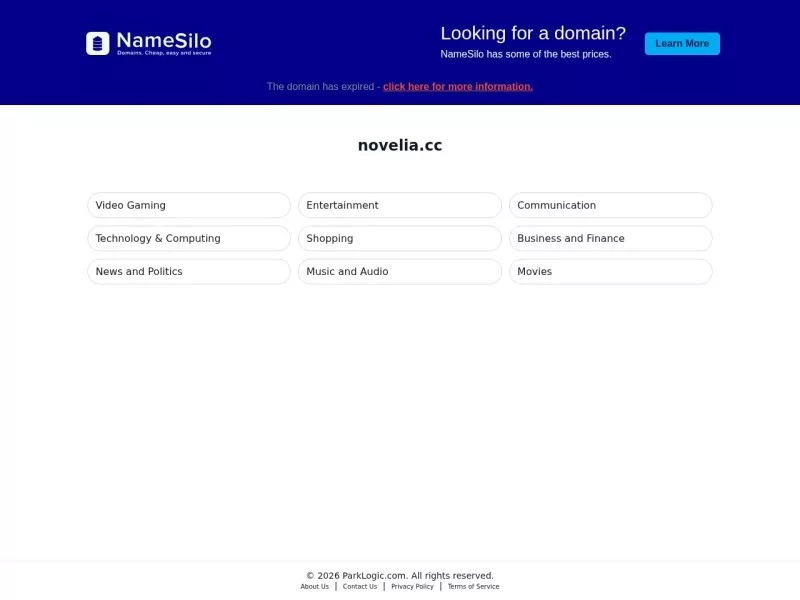The image size is (800, 600).
Task: Select Business and Finance category
Action: (611, 238)
